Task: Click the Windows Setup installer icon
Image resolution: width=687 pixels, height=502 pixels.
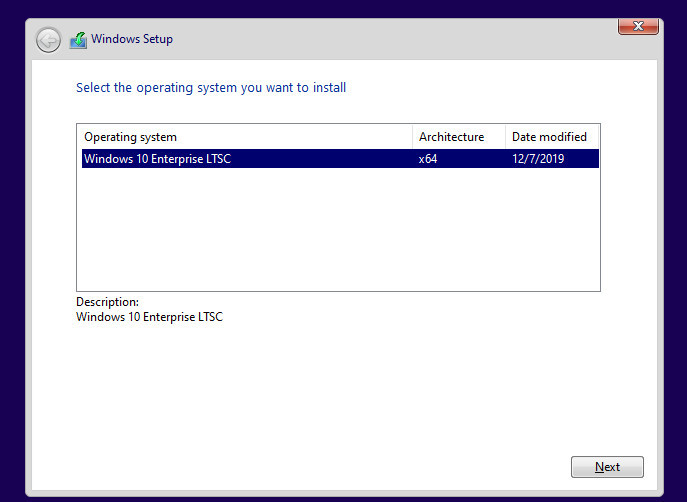Action: tap(78, 40)
